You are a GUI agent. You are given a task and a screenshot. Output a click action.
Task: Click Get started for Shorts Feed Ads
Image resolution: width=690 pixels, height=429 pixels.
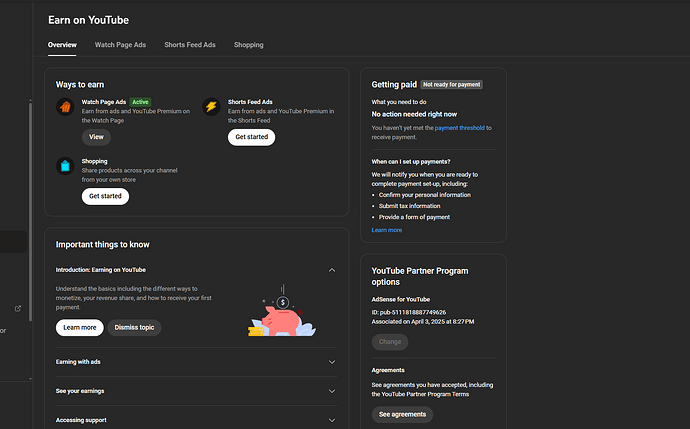coord(251,137)
